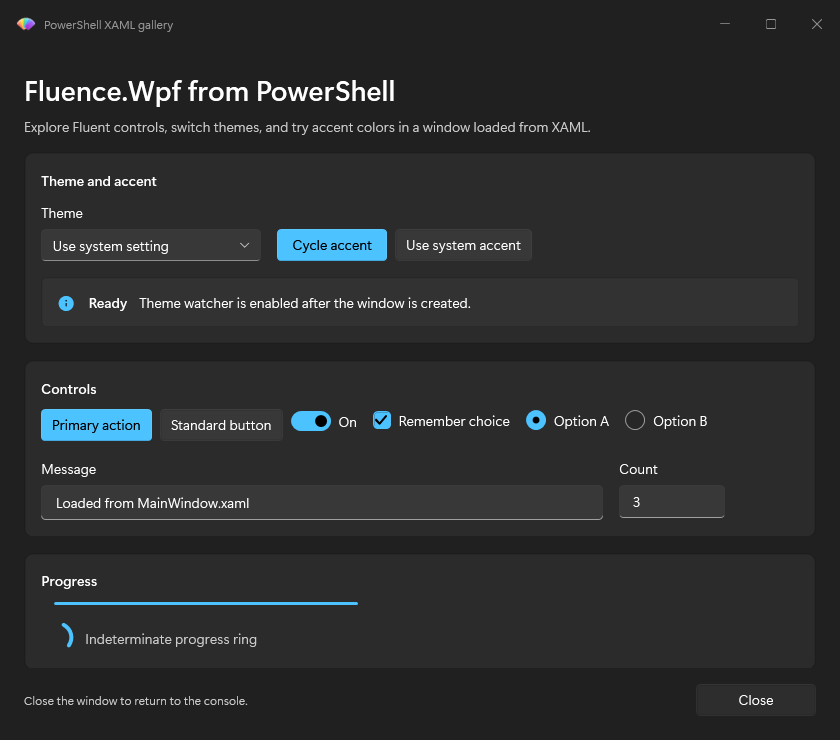Click the Primary action button

coord(96,425)
